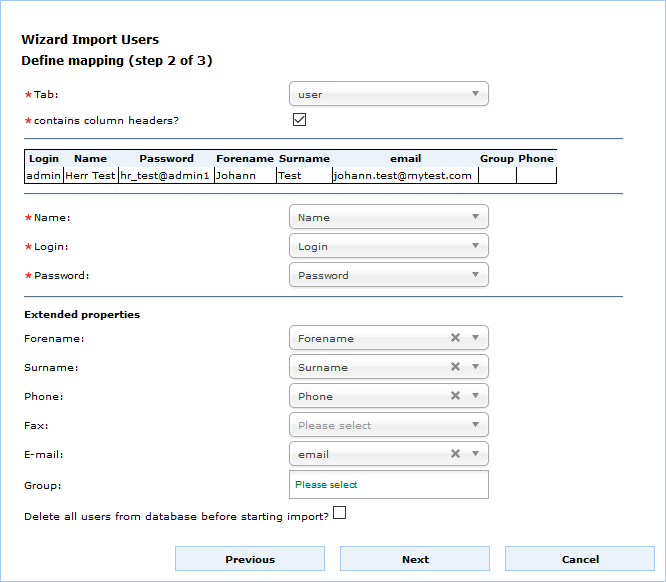Expand the E-mail dropdown arrow
The image size is (666, 582).
click(x=476, y=454)
